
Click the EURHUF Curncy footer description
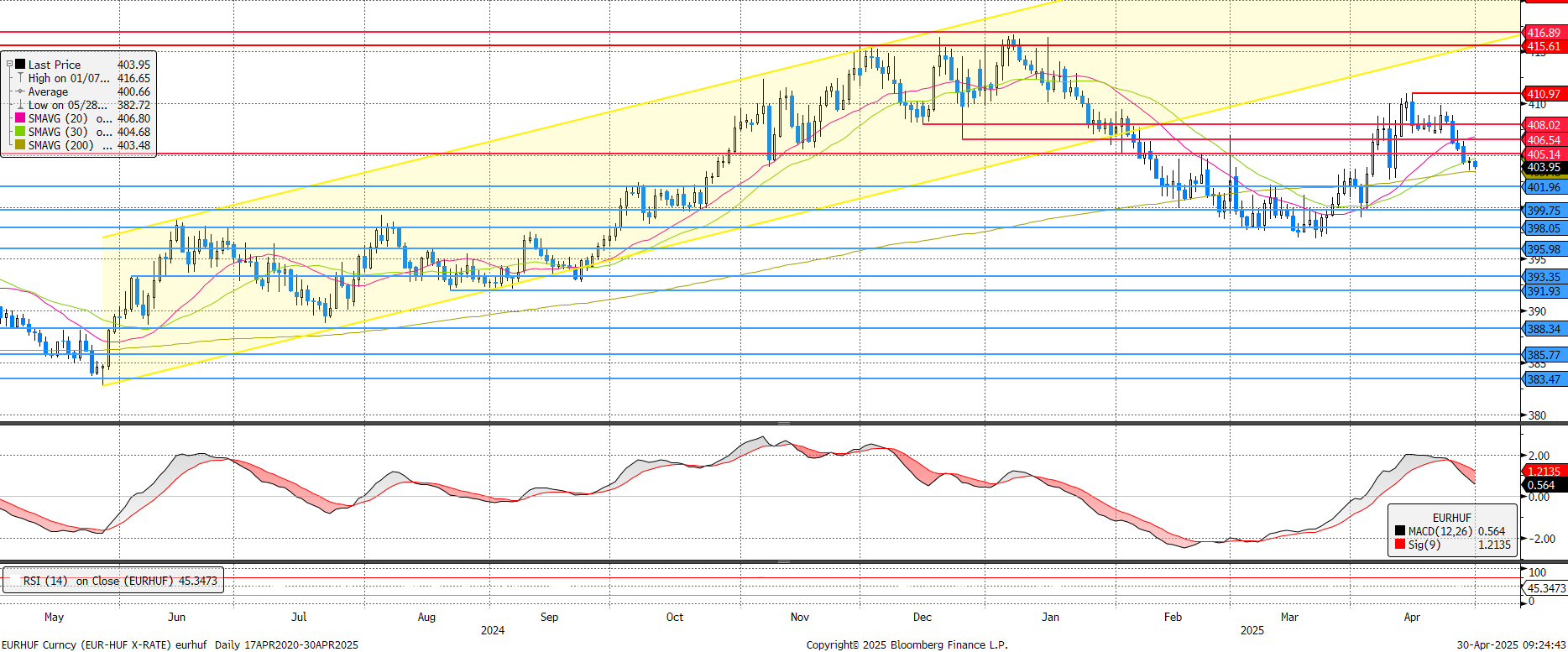[180, 644]
